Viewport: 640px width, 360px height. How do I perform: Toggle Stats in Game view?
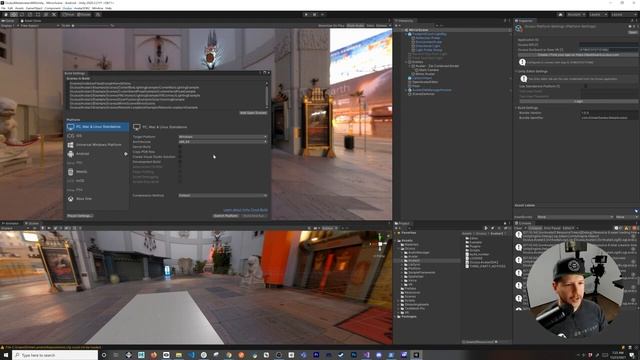click(x=370, y=25)
